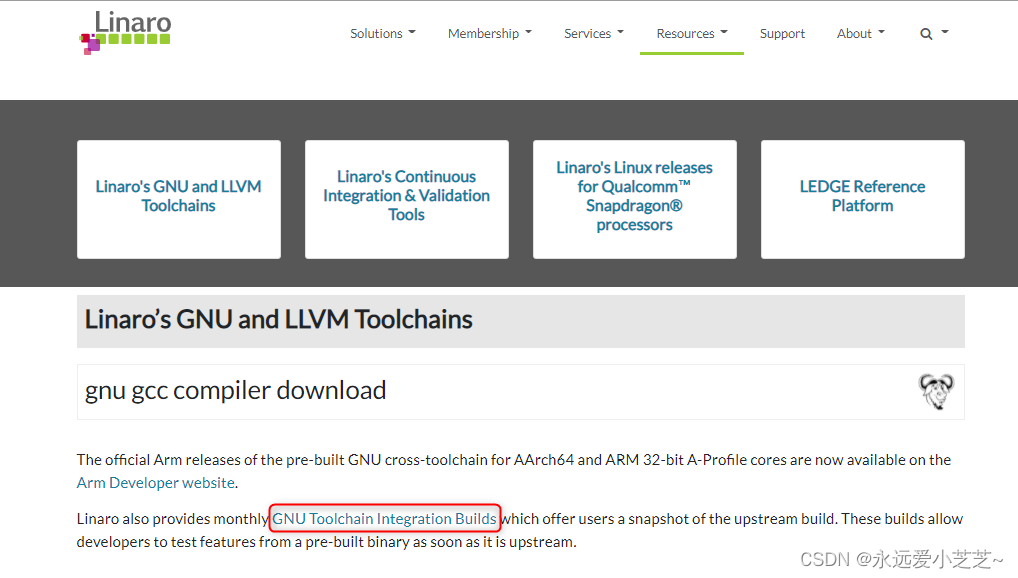Open the search magnifier icon

(x=926, y=34)
